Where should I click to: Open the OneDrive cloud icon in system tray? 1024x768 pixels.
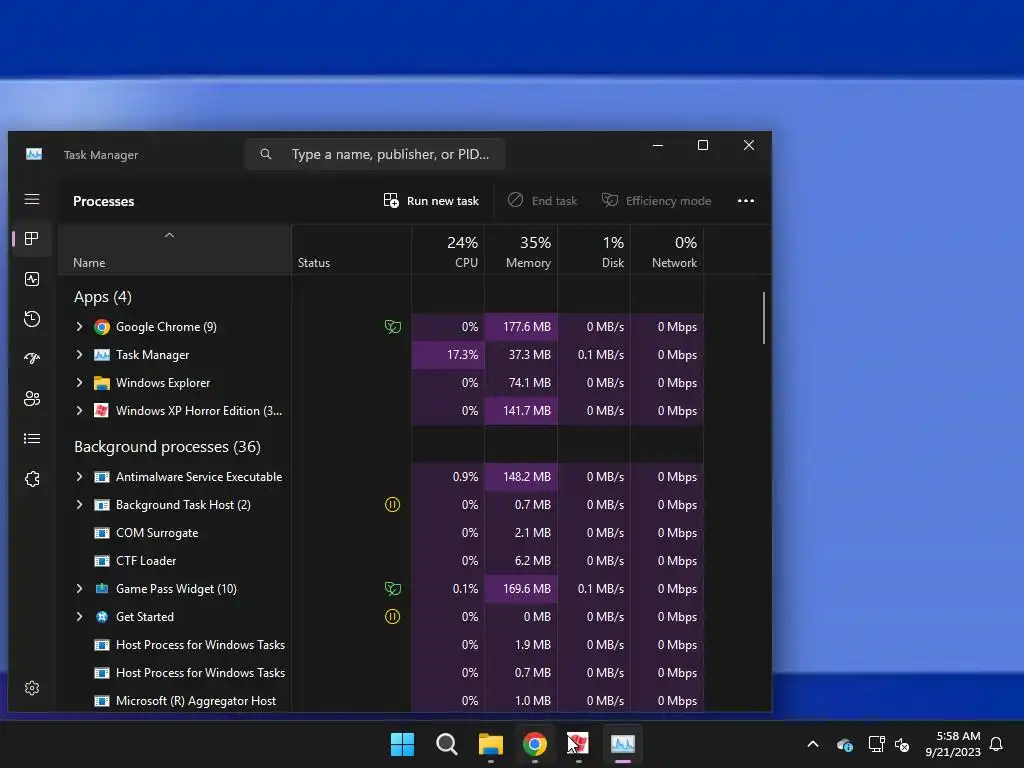(844, 744)
